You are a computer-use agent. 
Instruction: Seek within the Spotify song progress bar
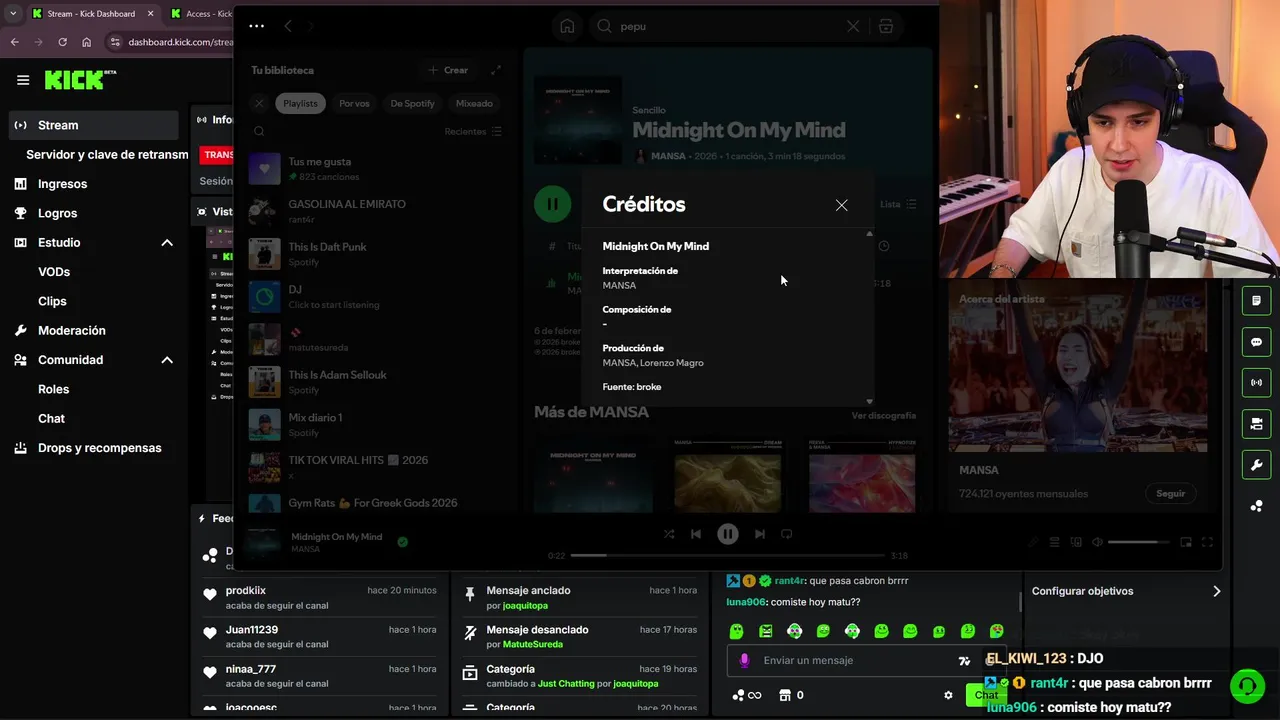point(727,555)
